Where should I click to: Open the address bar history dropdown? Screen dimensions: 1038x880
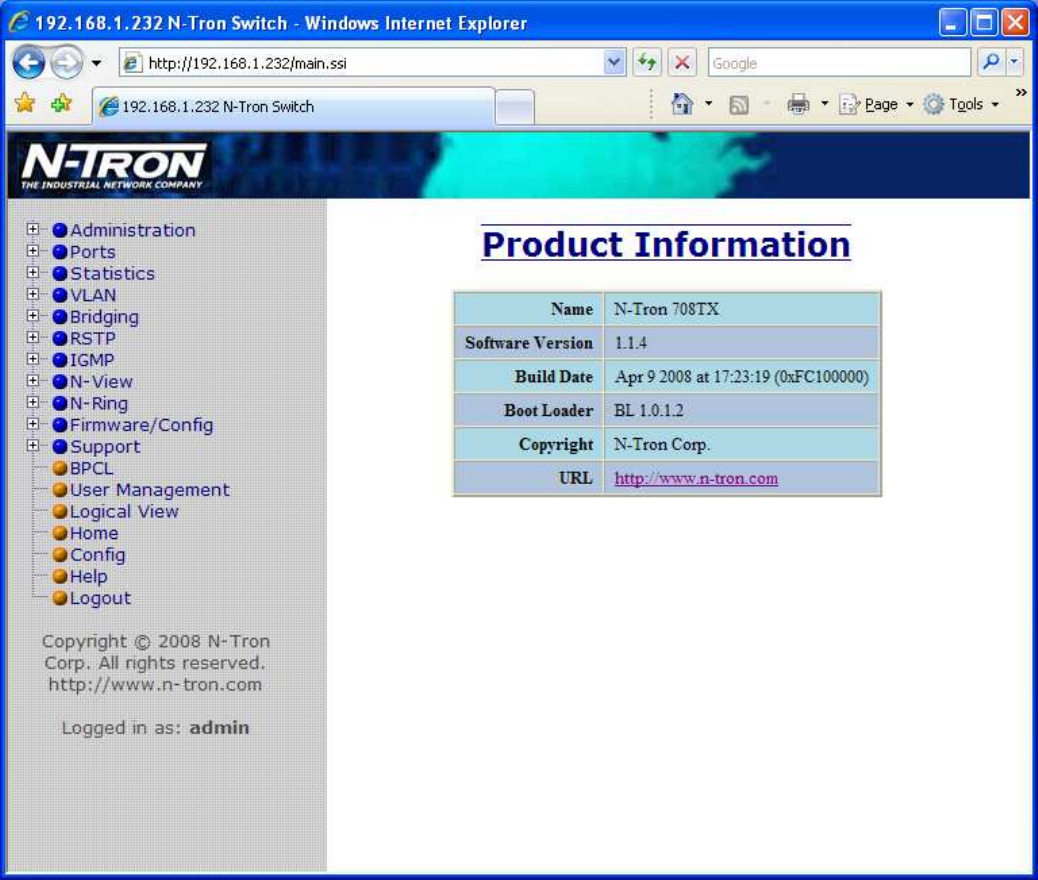point(614,63)
